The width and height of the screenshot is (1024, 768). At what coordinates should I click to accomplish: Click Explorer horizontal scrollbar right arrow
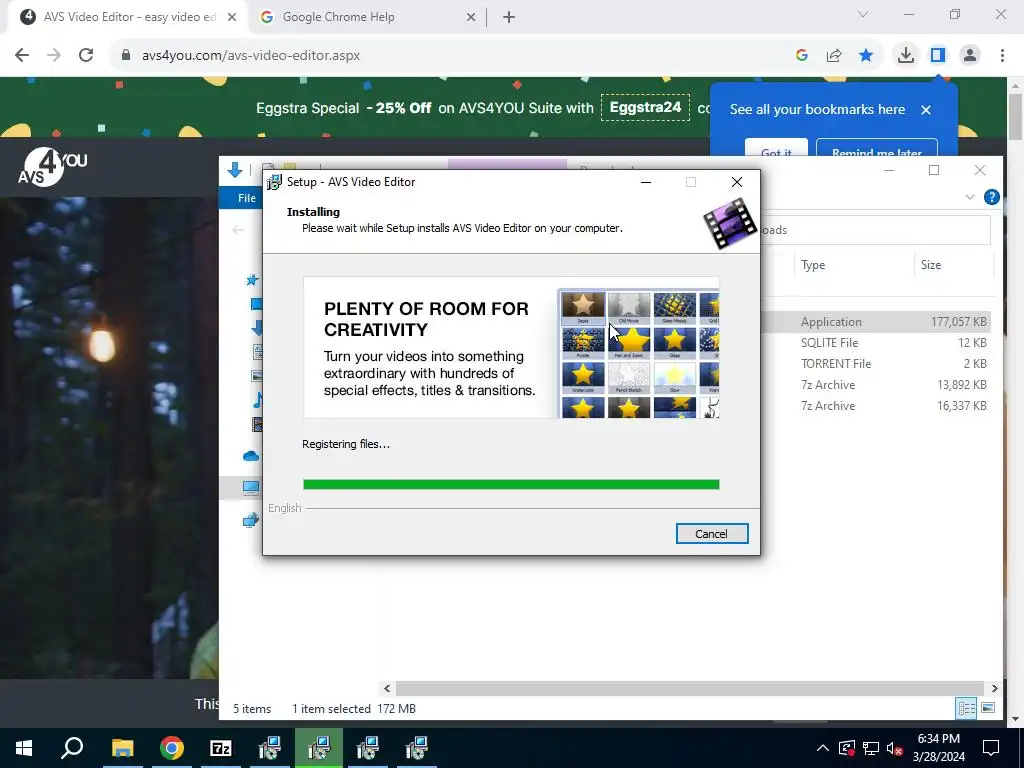pos(994,688)
